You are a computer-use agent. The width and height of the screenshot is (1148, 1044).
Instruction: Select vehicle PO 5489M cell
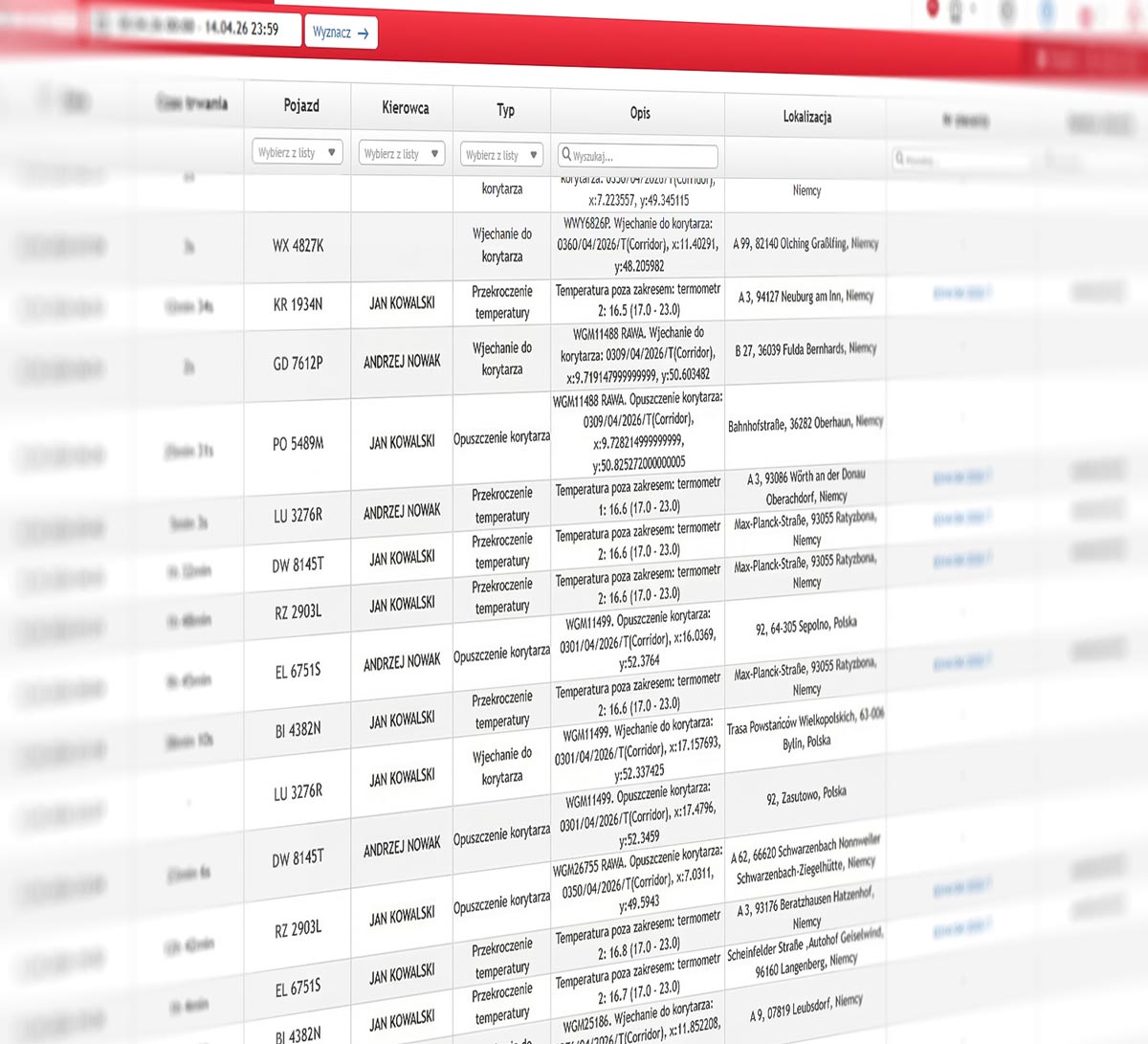[298, 444]
